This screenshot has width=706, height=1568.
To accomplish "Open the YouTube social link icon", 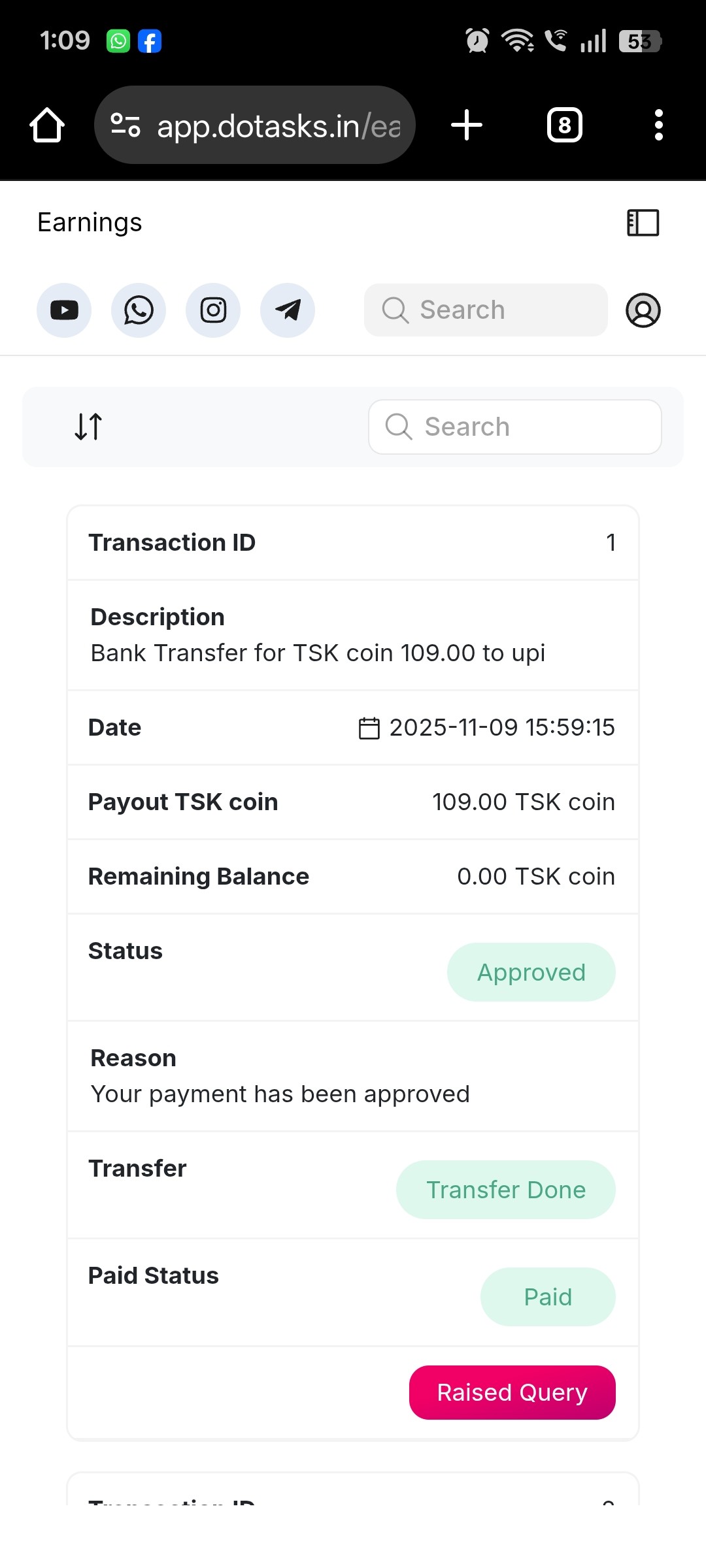I will click(64, 310).
